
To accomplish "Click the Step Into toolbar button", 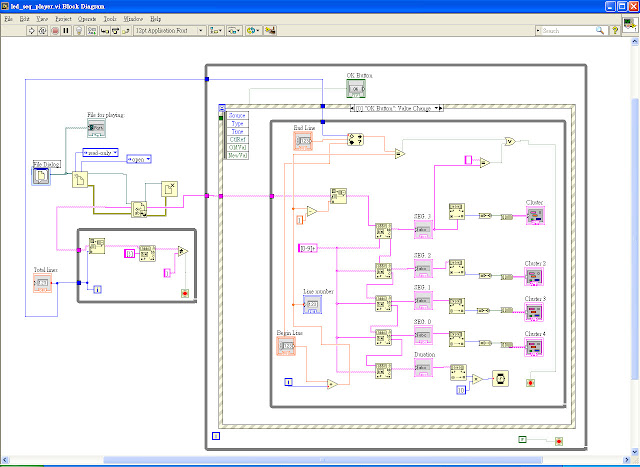I will click(x=105, y=31).
